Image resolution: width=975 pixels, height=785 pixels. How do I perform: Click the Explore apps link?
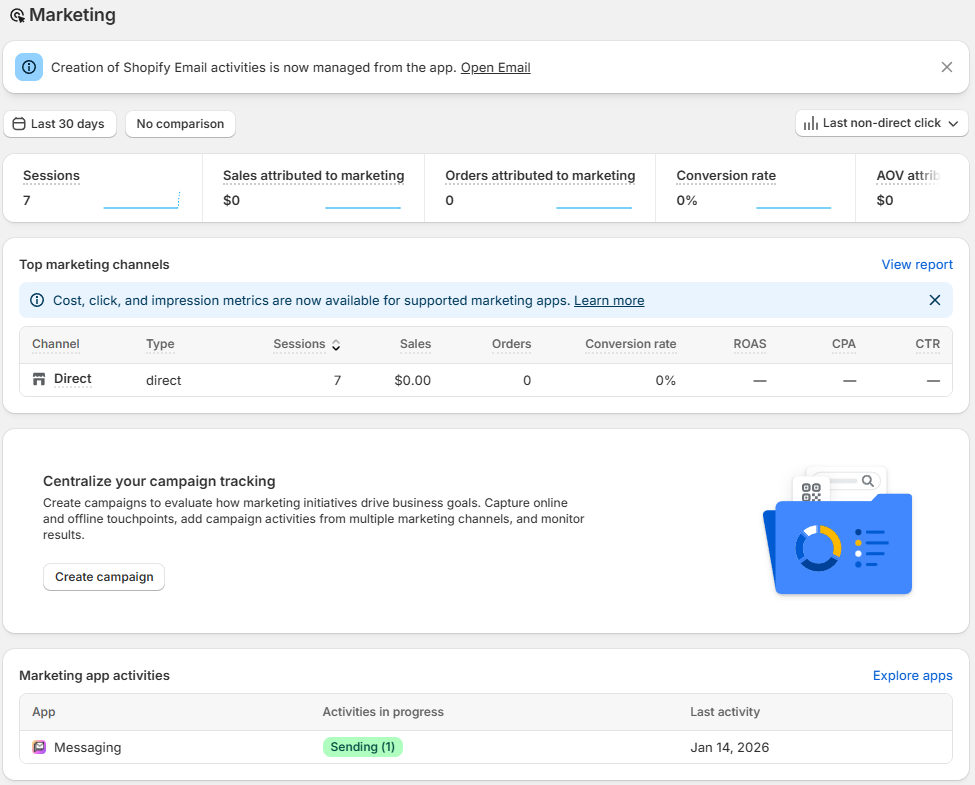pos(911,675)
